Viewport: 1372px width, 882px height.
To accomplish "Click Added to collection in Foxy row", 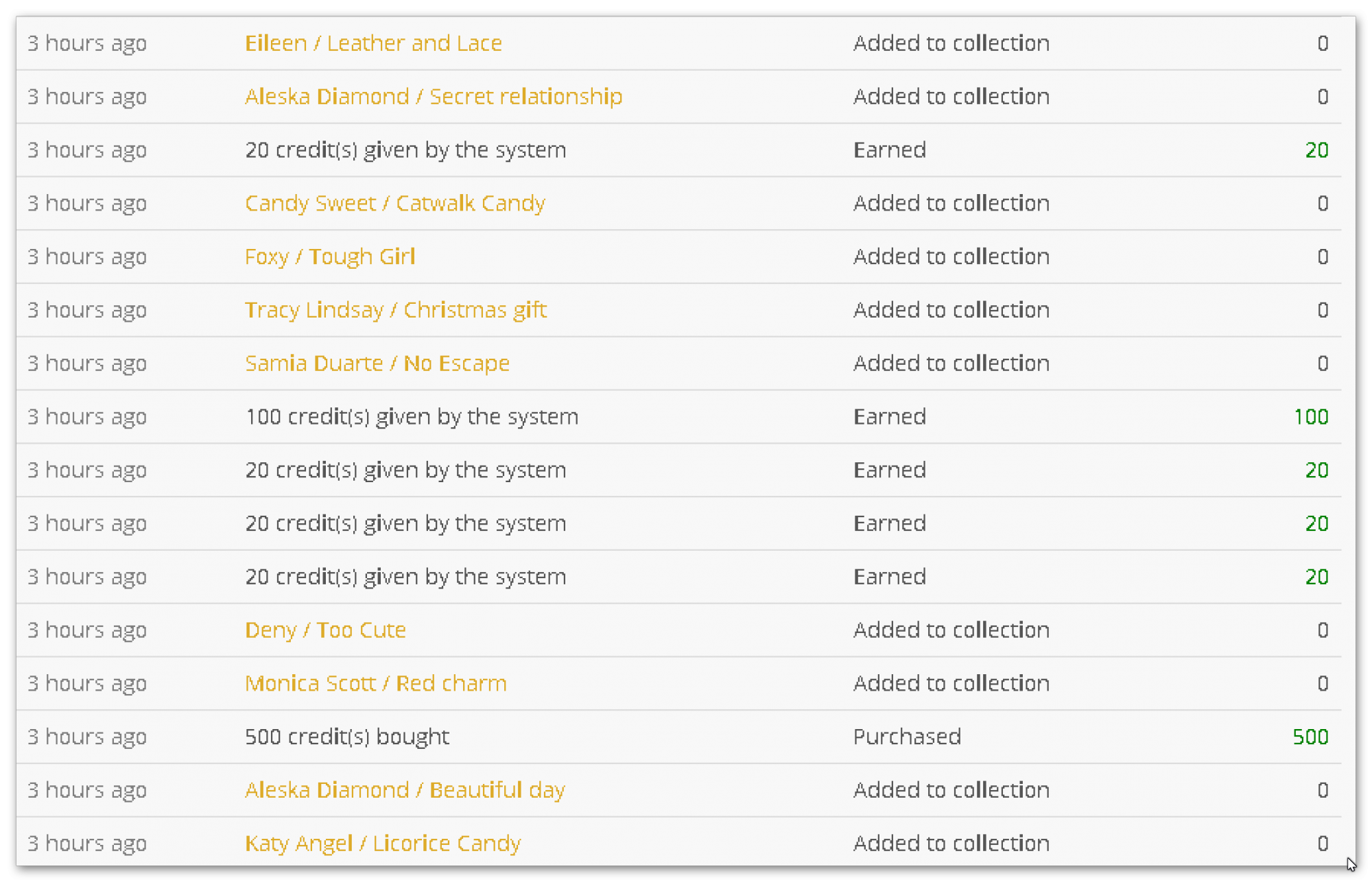I will pos(951,257).
